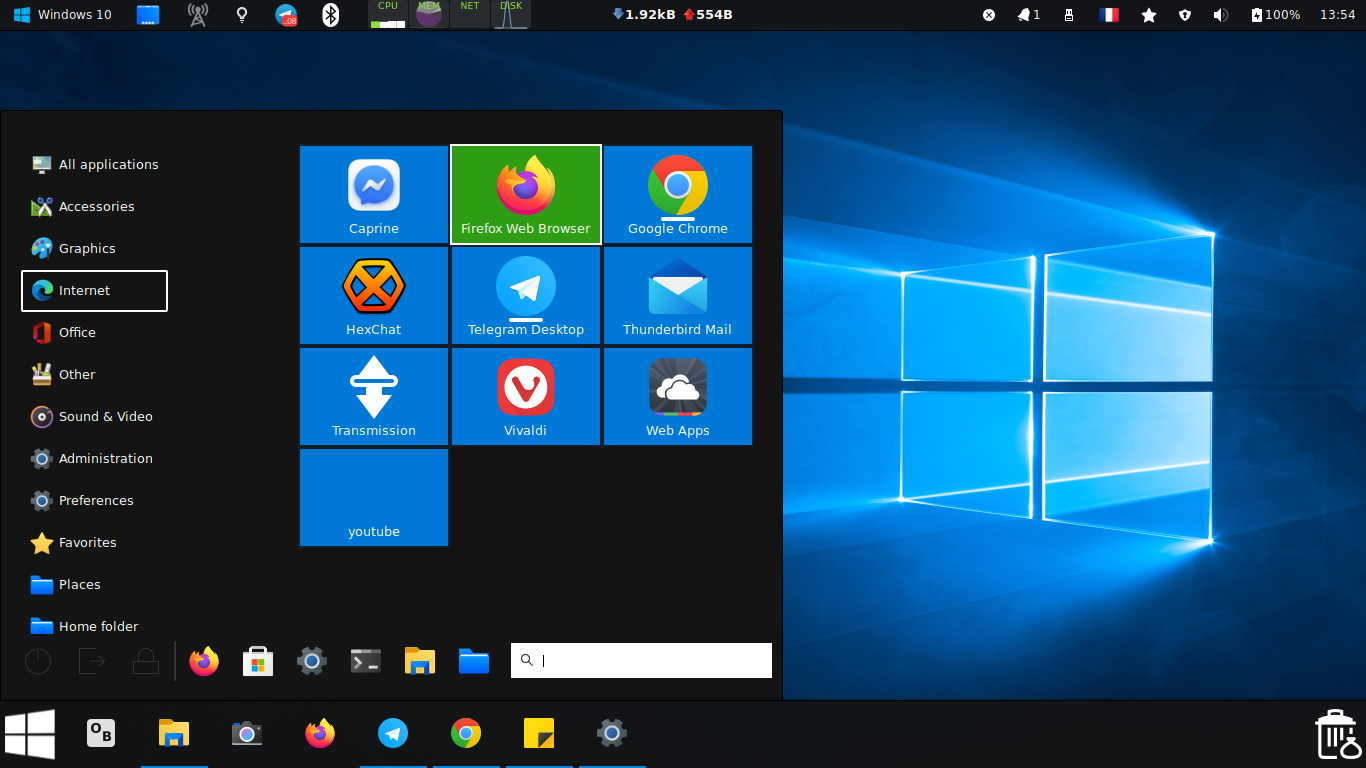Select Preferences category

[95, 500]
